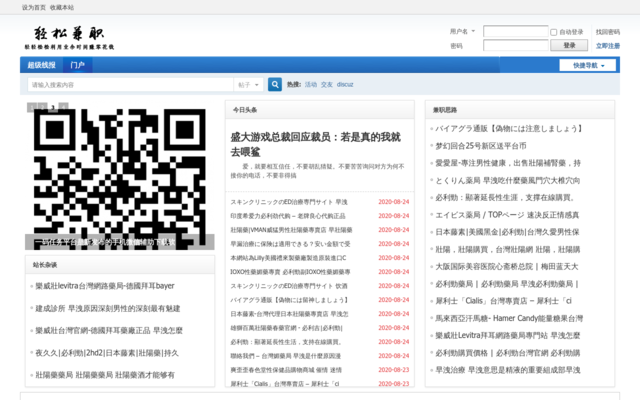The height and width of the screenshot is (400, 640).
Task: Go to the 超级线报 nav tab
Action: point(42,65)
